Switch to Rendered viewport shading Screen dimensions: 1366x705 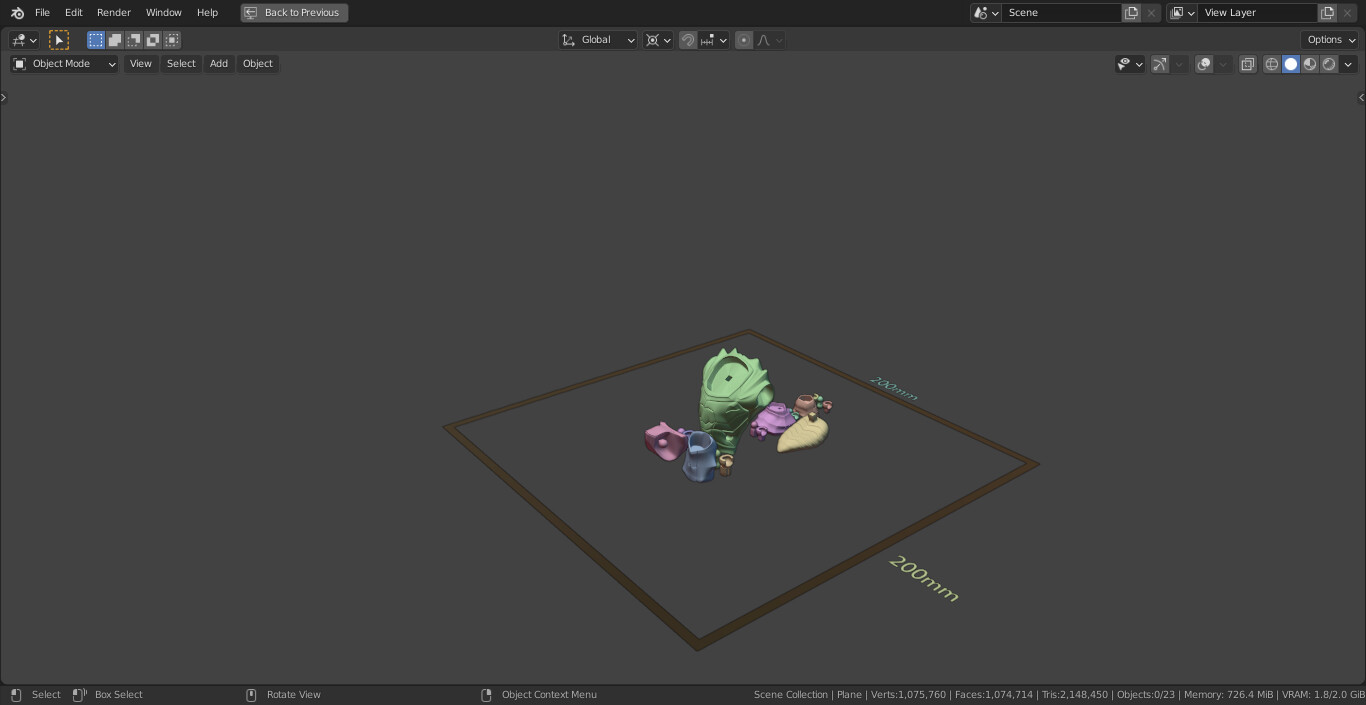(1329, 64)
